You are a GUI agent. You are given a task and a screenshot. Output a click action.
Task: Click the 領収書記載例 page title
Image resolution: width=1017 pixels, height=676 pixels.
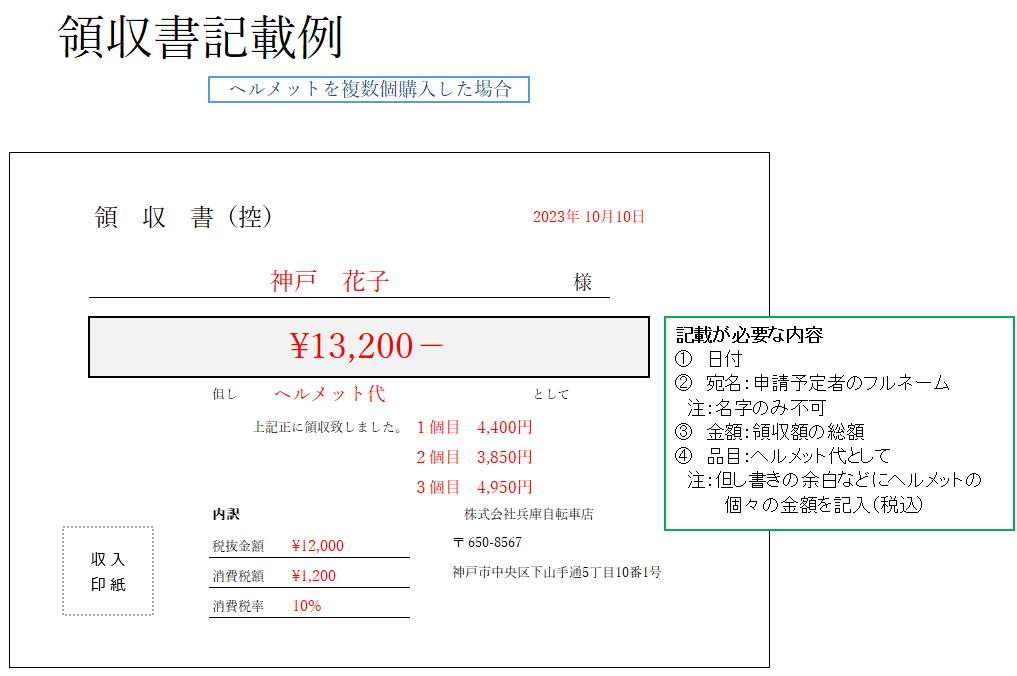click(200, 38)
